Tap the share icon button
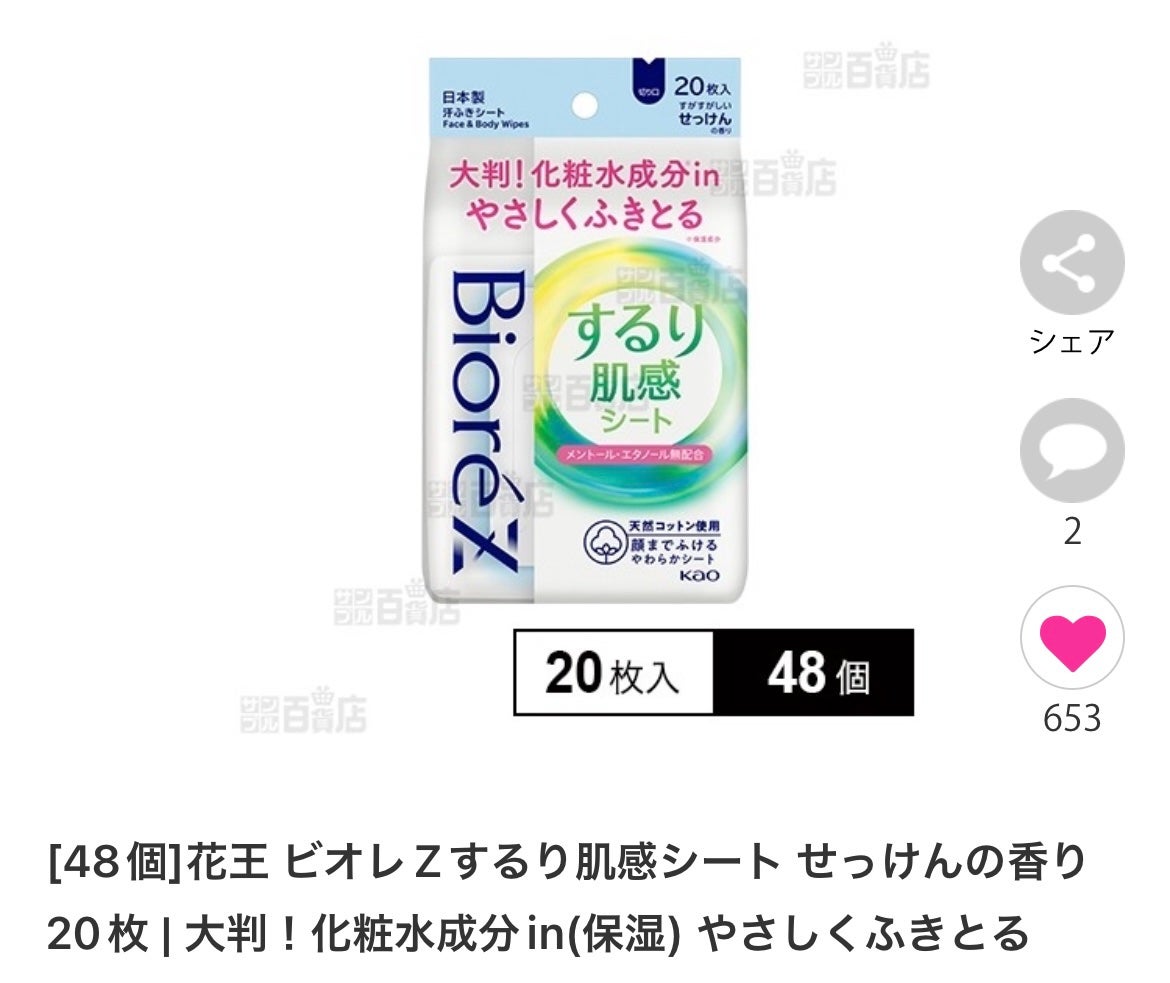This screenshot has height=983, width=1170. point(1072,262)
